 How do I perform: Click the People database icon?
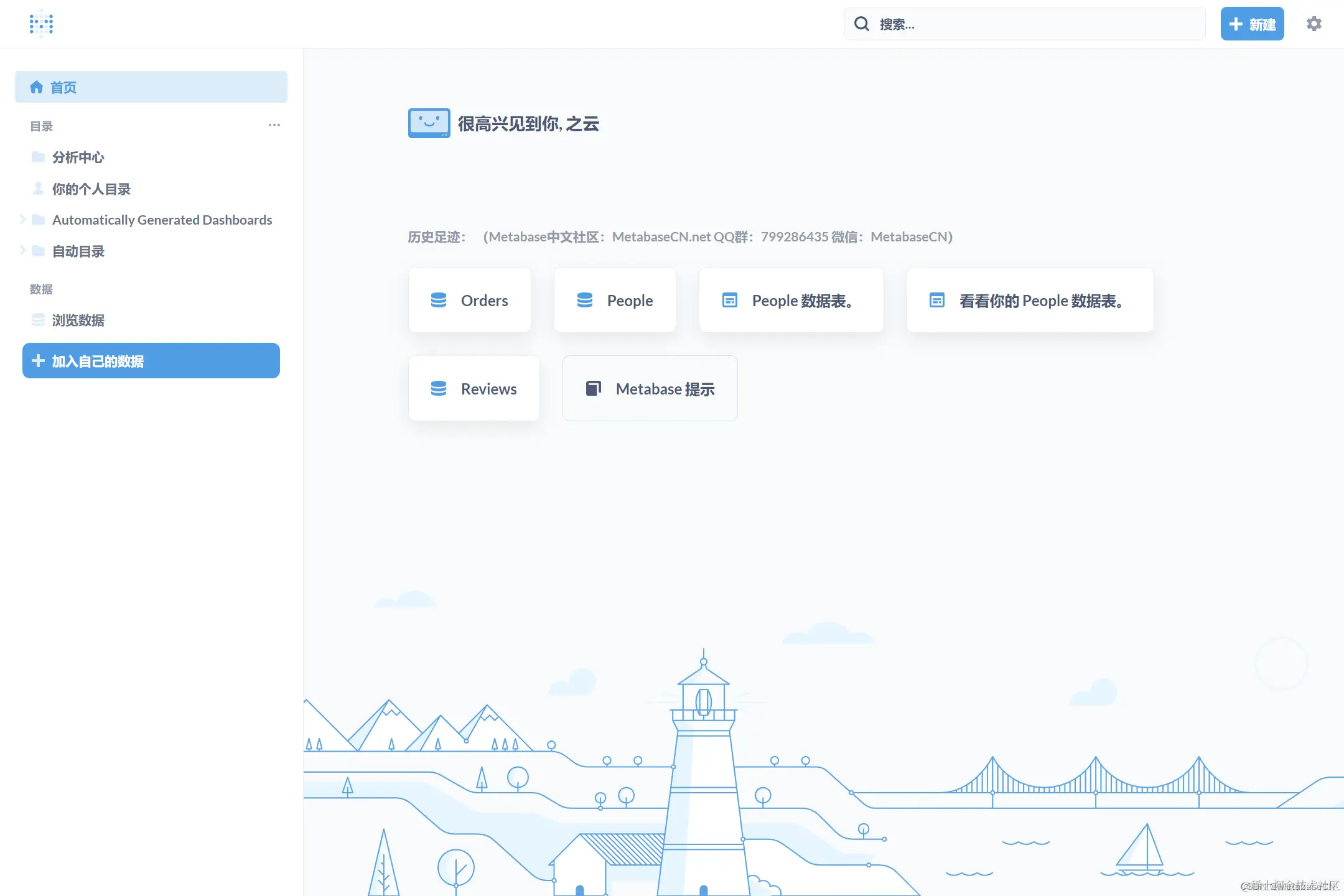(584, 301)
